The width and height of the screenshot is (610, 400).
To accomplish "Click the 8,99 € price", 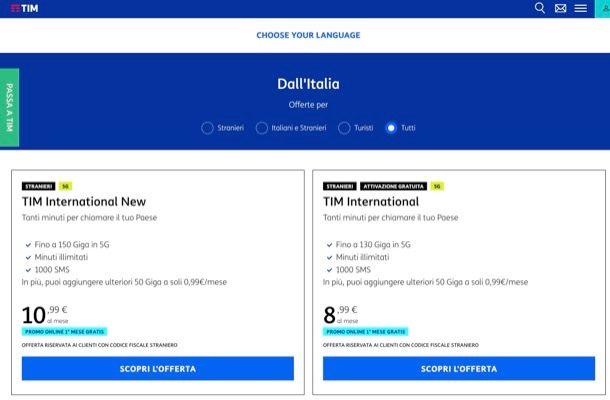I will click(340, 314).
